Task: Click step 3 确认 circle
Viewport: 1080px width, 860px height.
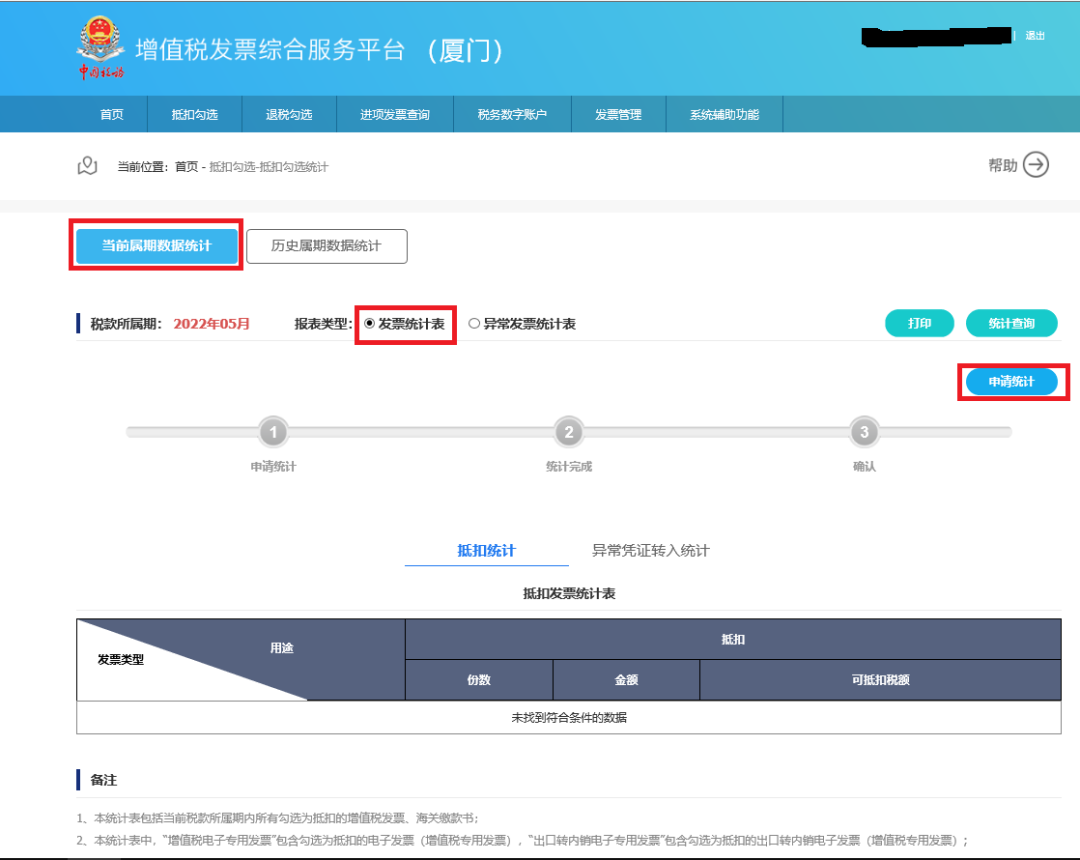Action: pyautogui.click(x=864, y=433)
